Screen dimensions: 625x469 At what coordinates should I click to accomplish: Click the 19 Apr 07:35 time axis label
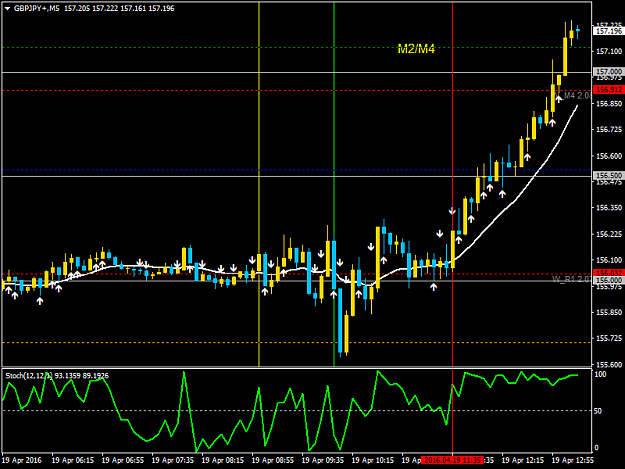click(173, 460)
